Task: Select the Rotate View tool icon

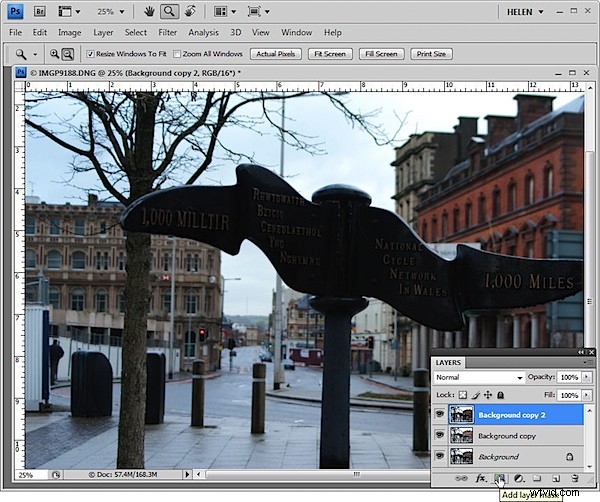Action: (x=190, y=12)
